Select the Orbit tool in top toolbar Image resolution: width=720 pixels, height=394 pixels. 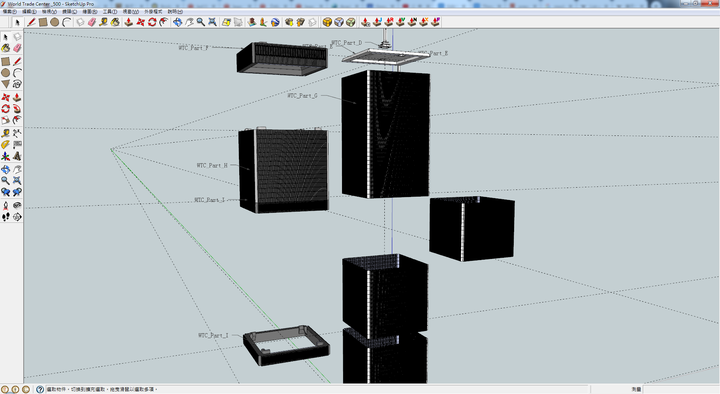[177, 22]
